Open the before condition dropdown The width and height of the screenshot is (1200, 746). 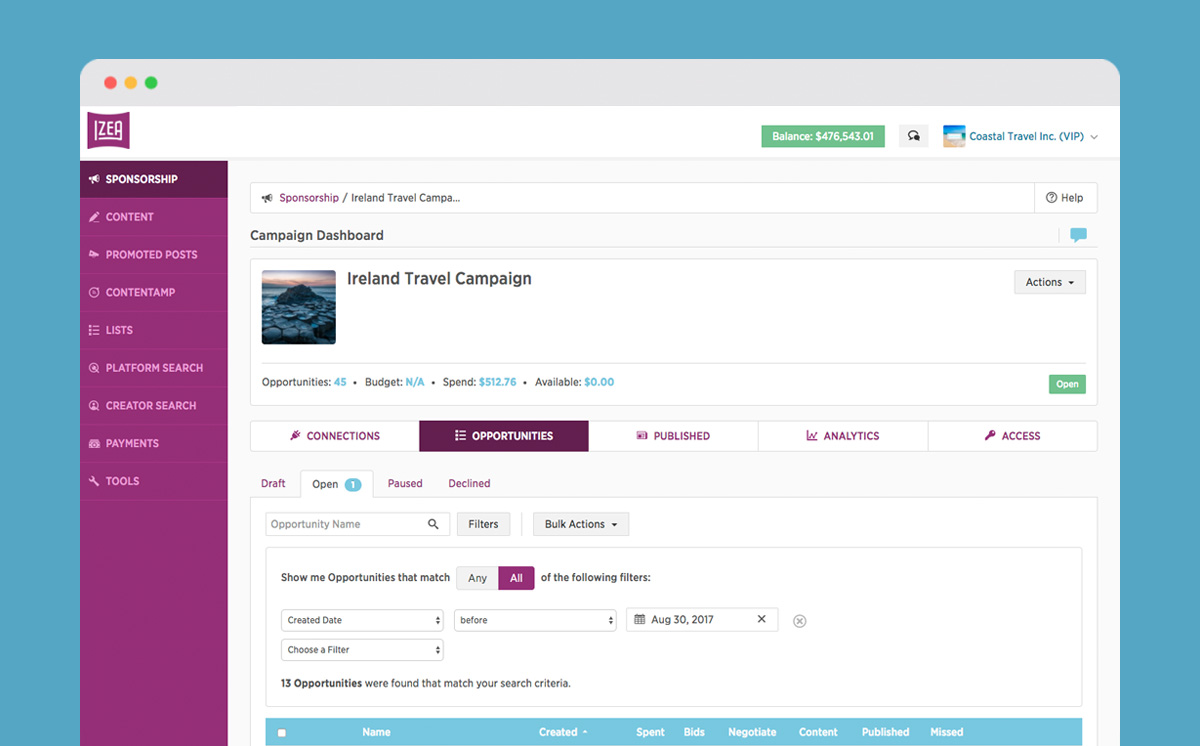pyautogui.click(x=535, y=620)
